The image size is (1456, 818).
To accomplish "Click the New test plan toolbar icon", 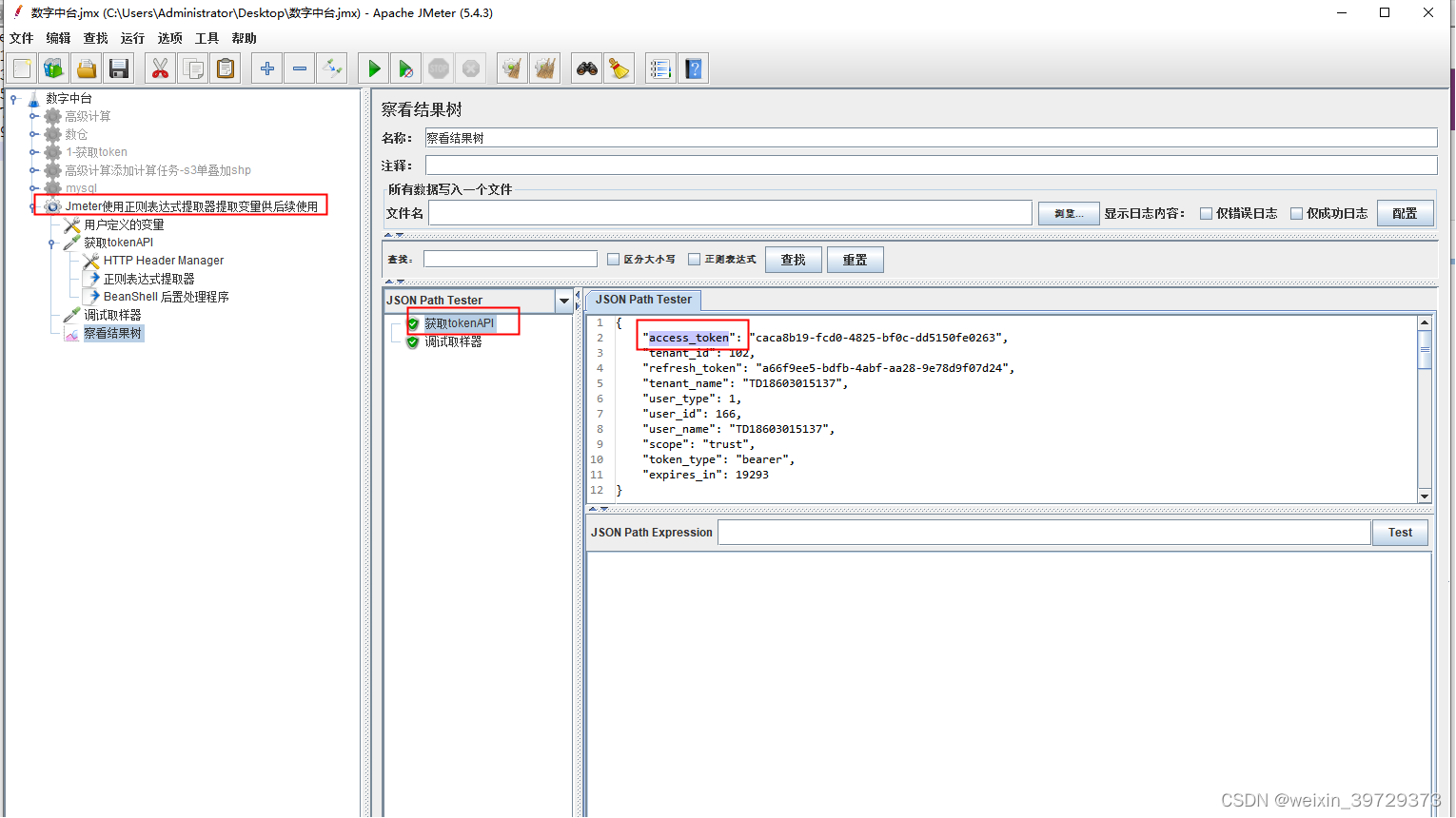I will point(22,68).
